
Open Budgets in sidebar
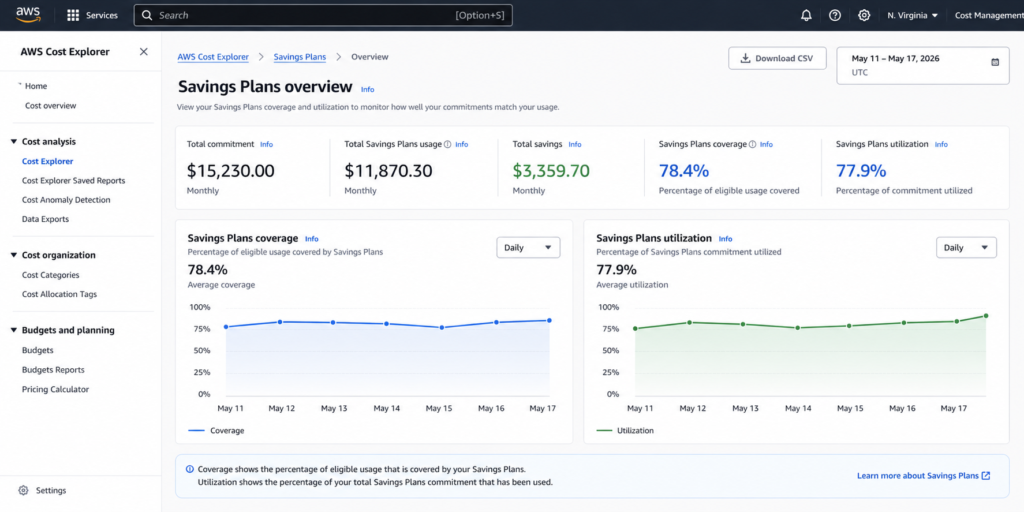click(x=37, y=350)
